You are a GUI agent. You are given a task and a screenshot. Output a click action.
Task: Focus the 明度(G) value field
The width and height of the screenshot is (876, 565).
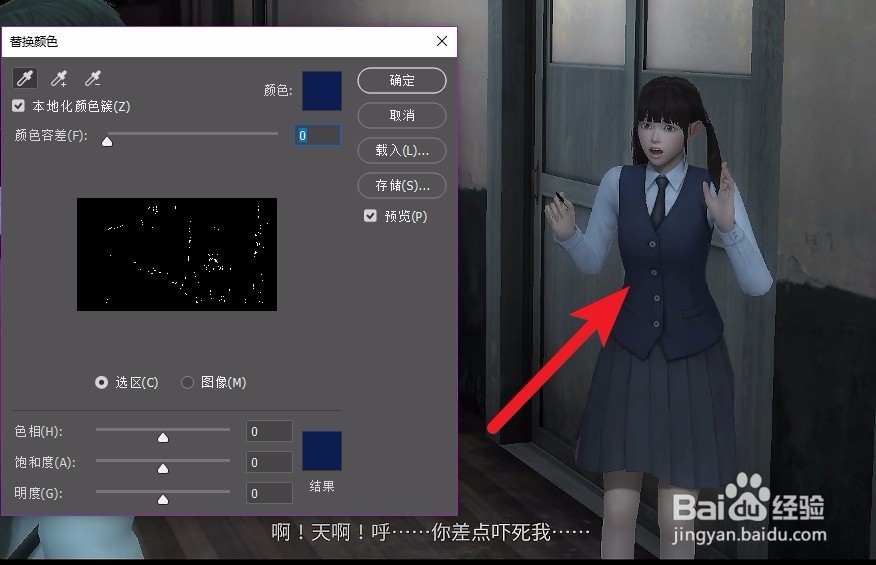269,493
